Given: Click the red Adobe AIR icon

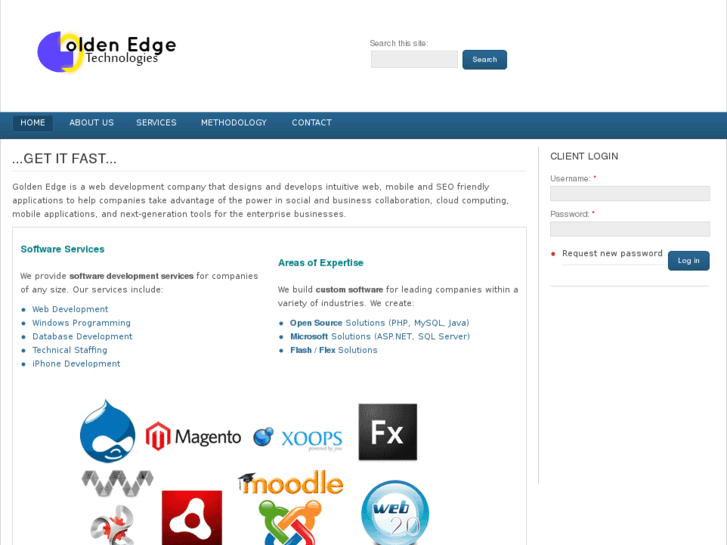Looking at the screenshot, I should pyautogui.click(x=192, y=518).
